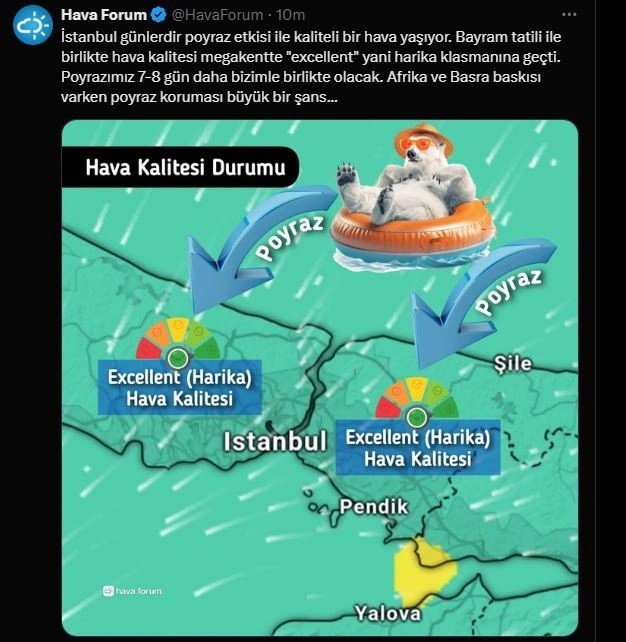Click the hava forum watermark logo
Viewport: 626px width, 642px height.
click(132, 591)
